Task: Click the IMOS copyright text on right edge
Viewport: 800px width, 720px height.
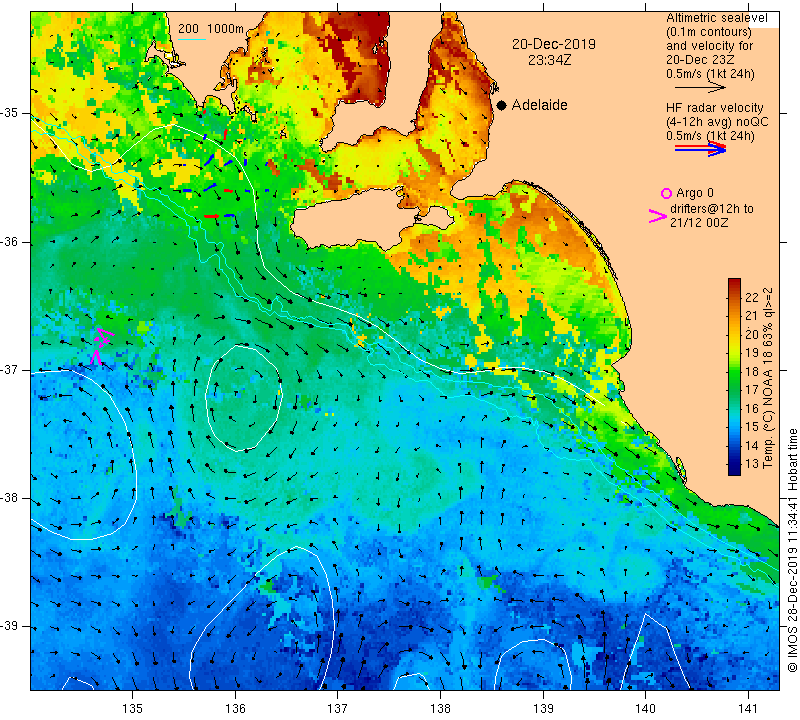Action: coord(792,550)
